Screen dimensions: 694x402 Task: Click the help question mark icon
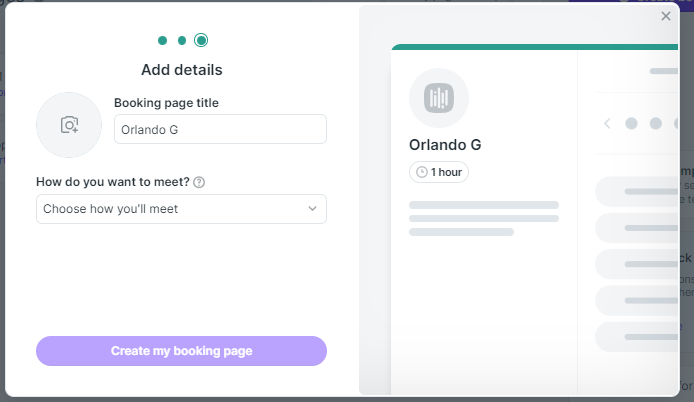199,182
